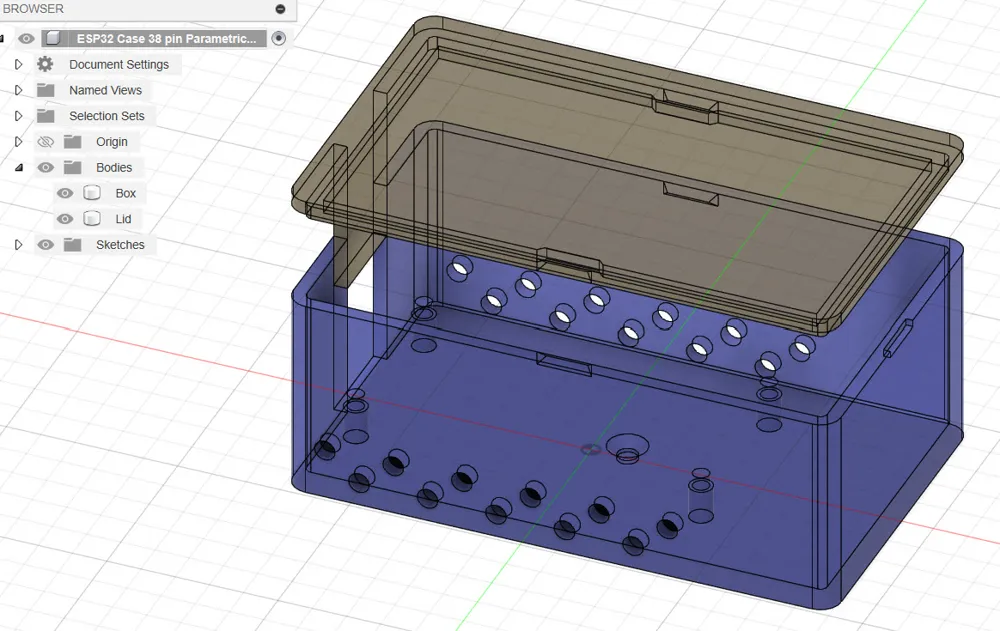The width and height of the screenshot is (1000, 631).
Task: Click the Lid body cylinder icon
Action: pyautogui.click(x=92, y=218)
